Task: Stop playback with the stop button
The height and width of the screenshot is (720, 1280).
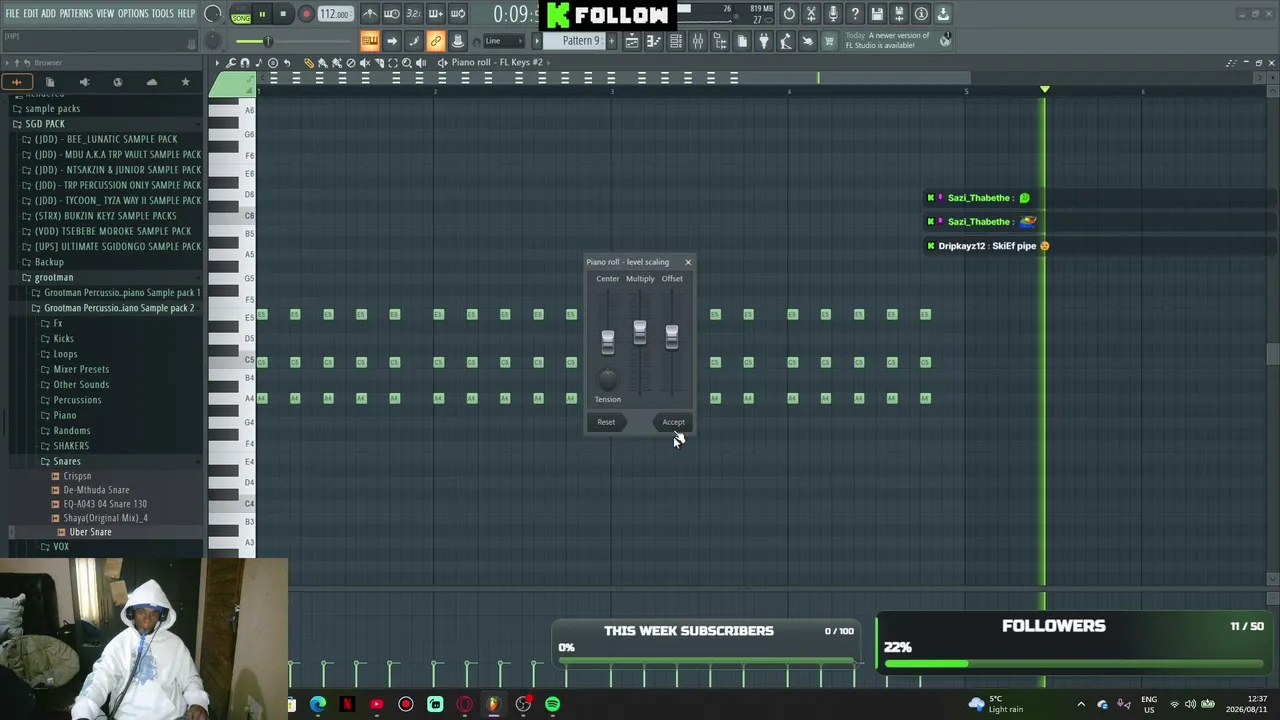Action: pos(283,14)
